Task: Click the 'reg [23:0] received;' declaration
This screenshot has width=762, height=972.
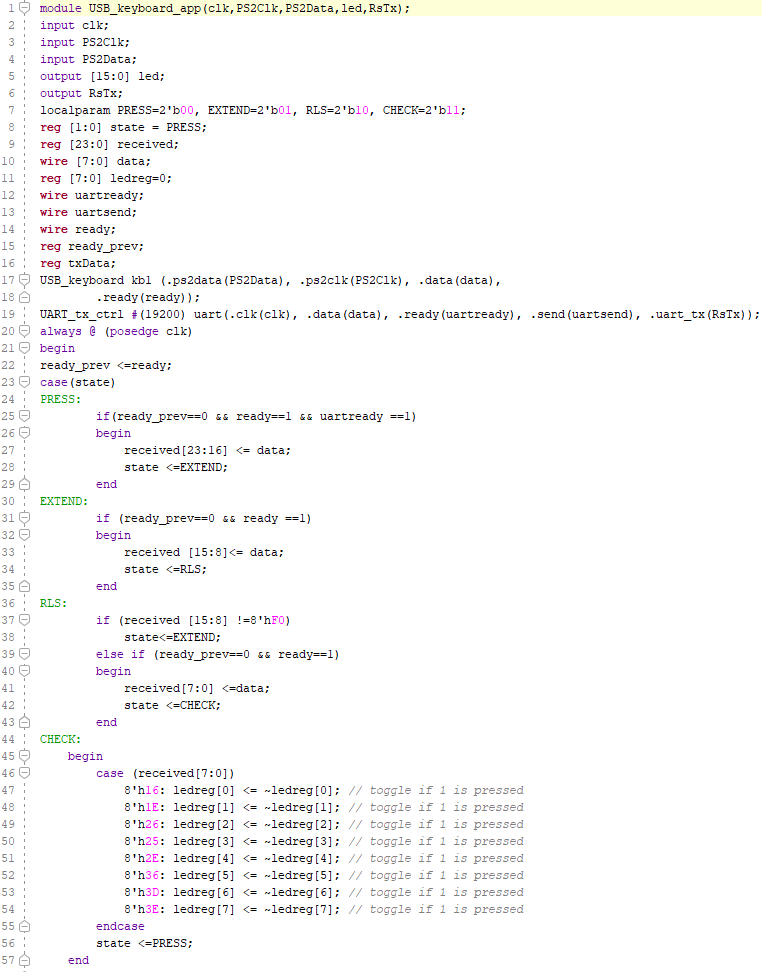Action: point(109,144)
